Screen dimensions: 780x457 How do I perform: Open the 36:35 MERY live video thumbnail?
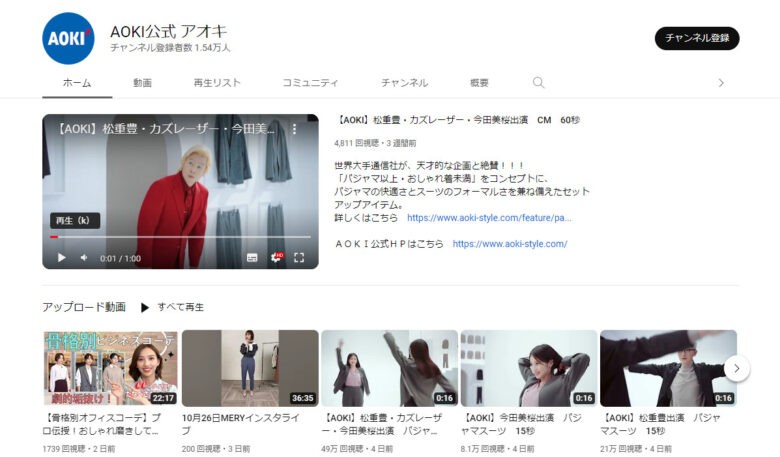250,368
